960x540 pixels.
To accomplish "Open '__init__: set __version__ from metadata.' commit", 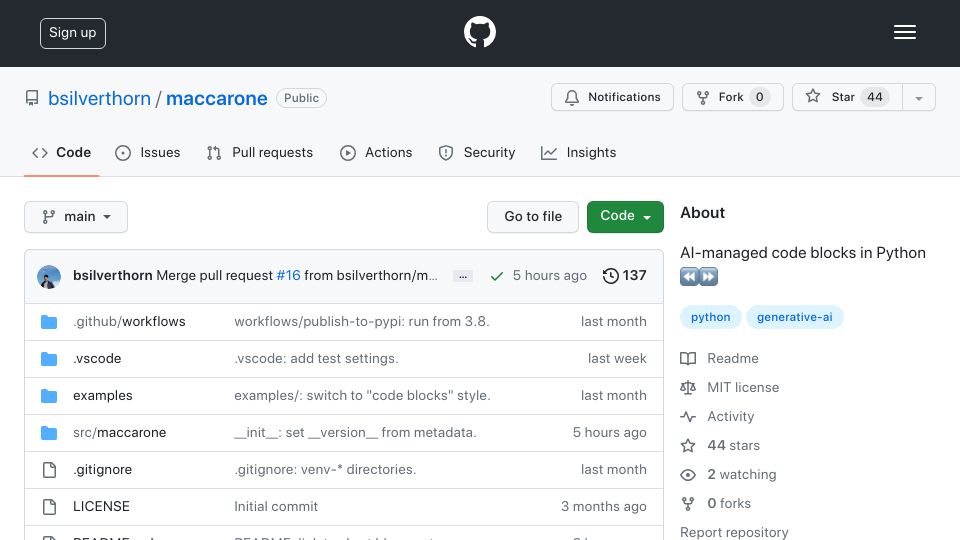I will click(355, 433).
